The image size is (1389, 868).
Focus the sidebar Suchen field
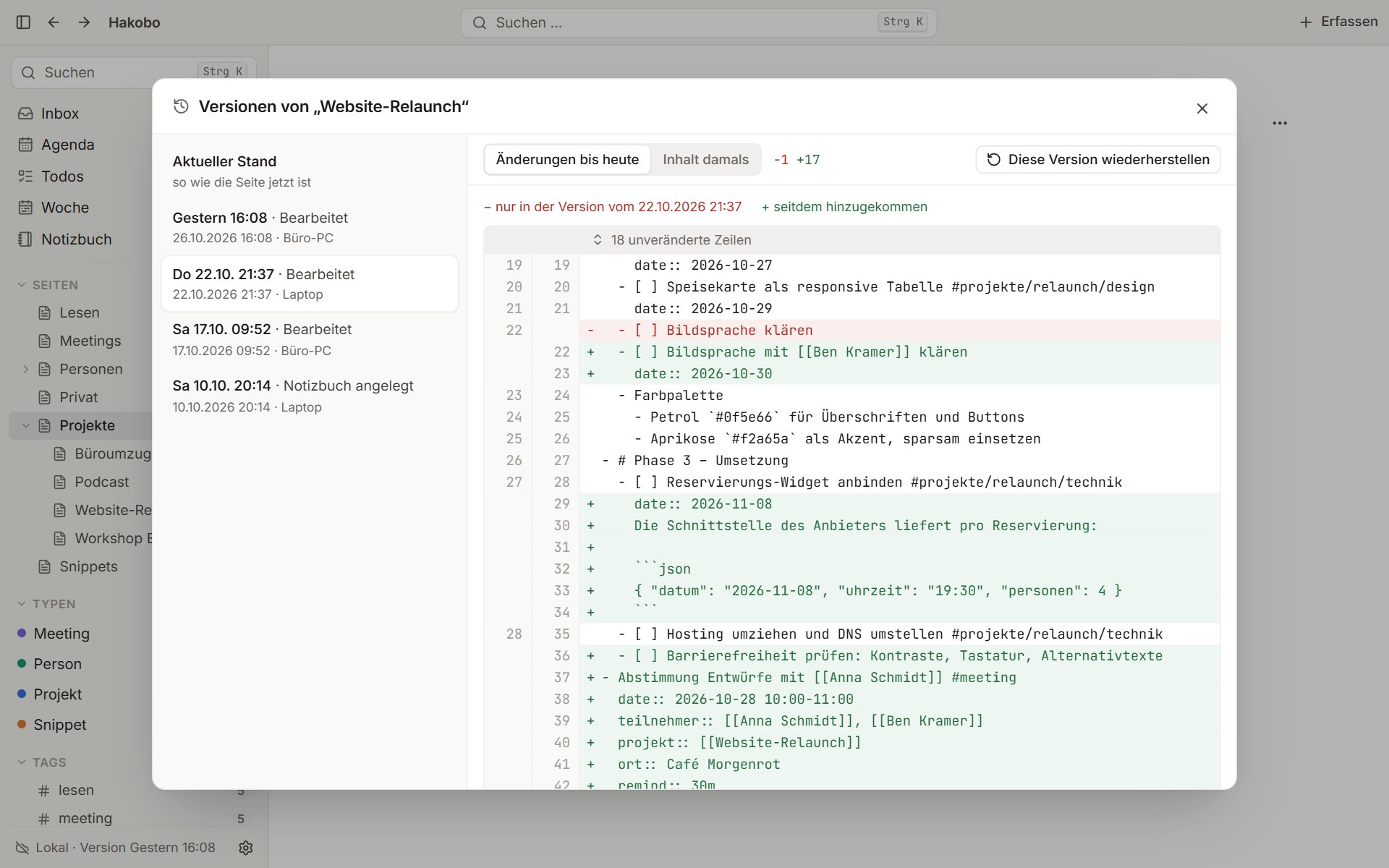(134, 72)
